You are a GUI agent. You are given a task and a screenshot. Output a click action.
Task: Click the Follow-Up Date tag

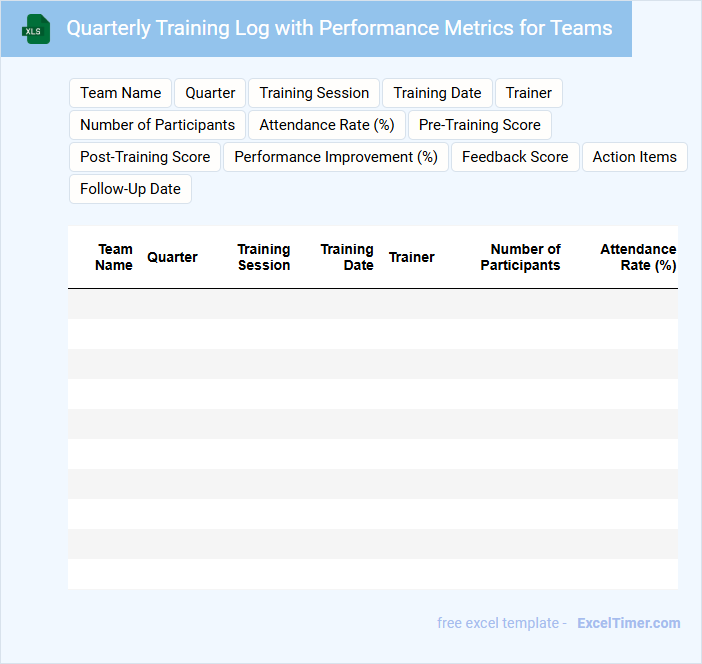tap(130, 189)
